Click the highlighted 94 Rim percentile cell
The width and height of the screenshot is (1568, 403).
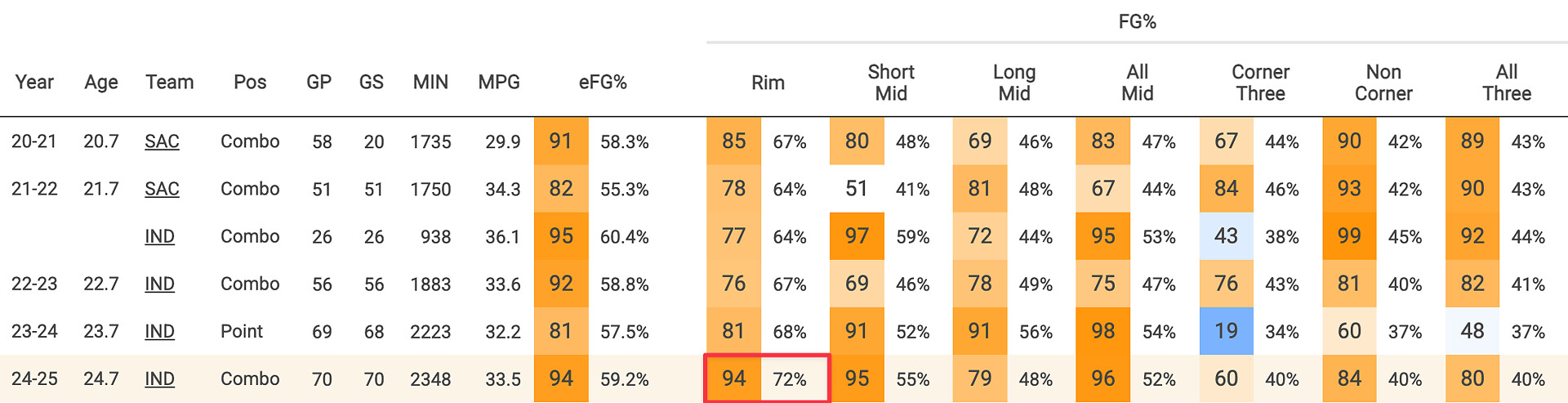[x=733, y=378]
